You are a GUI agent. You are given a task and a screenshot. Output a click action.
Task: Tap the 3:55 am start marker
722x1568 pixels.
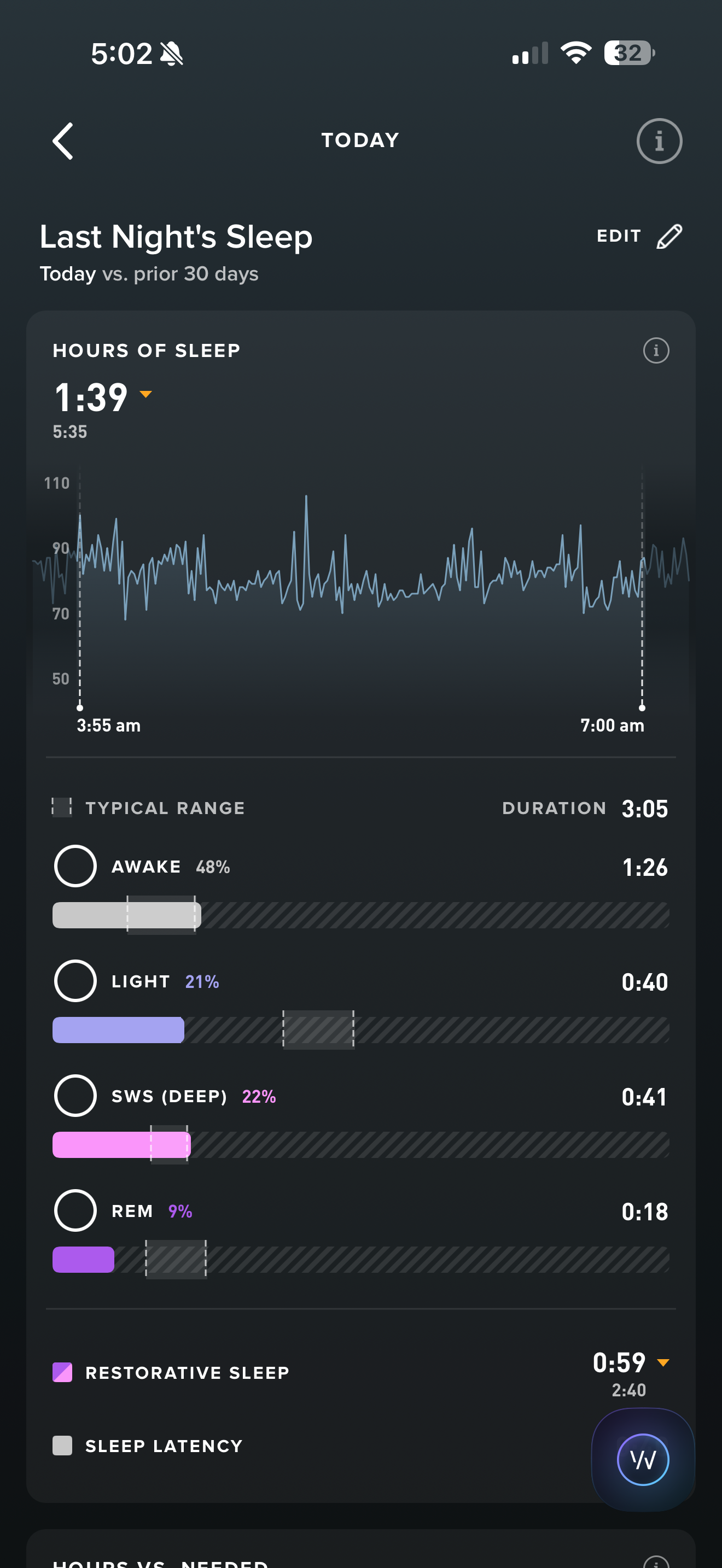click(x=80, y=707)
